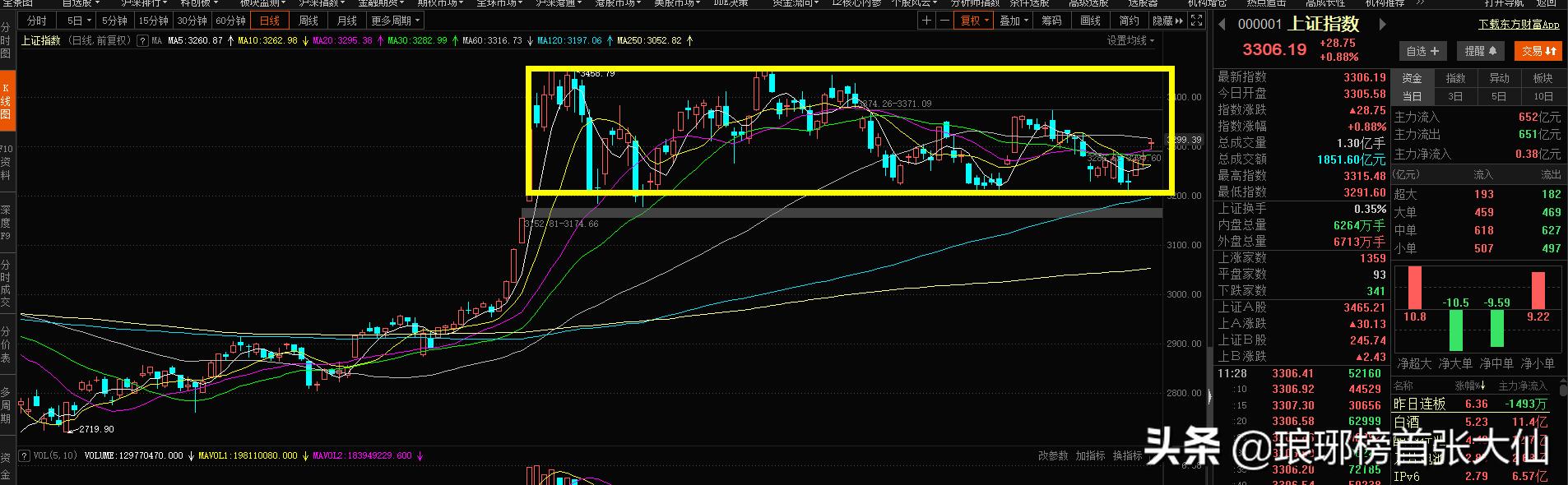Select the 指数 tab
1568x485 pixels.
1456,78
